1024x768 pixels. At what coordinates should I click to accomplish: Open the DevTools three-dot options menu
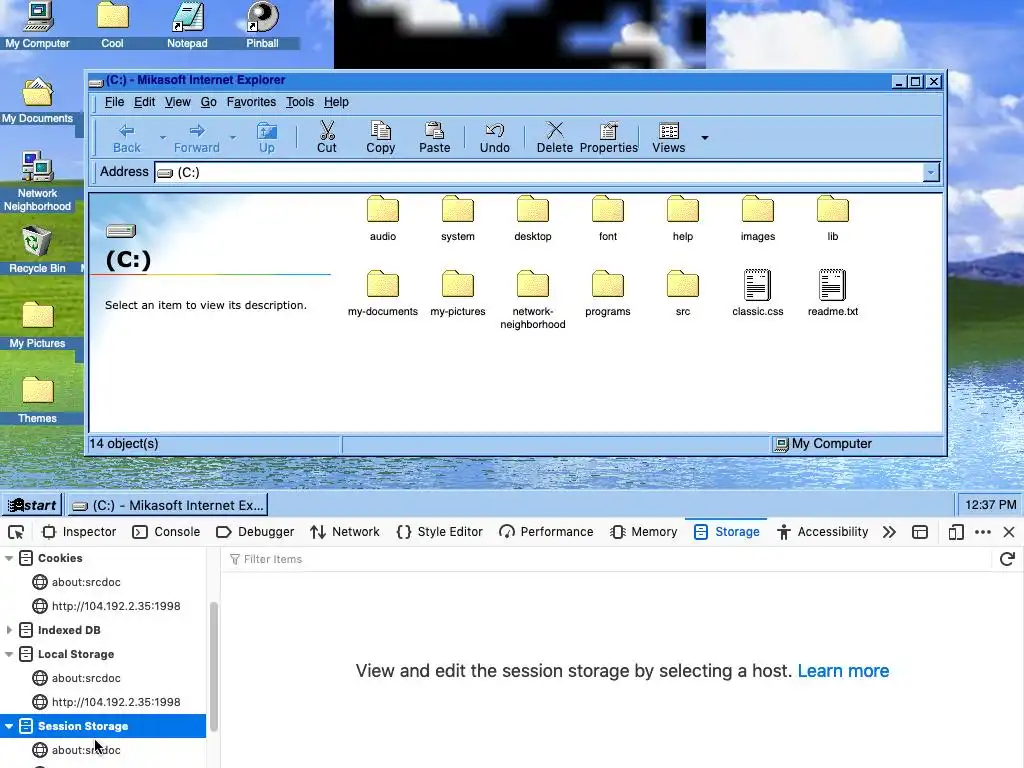[x=983, y=532]
